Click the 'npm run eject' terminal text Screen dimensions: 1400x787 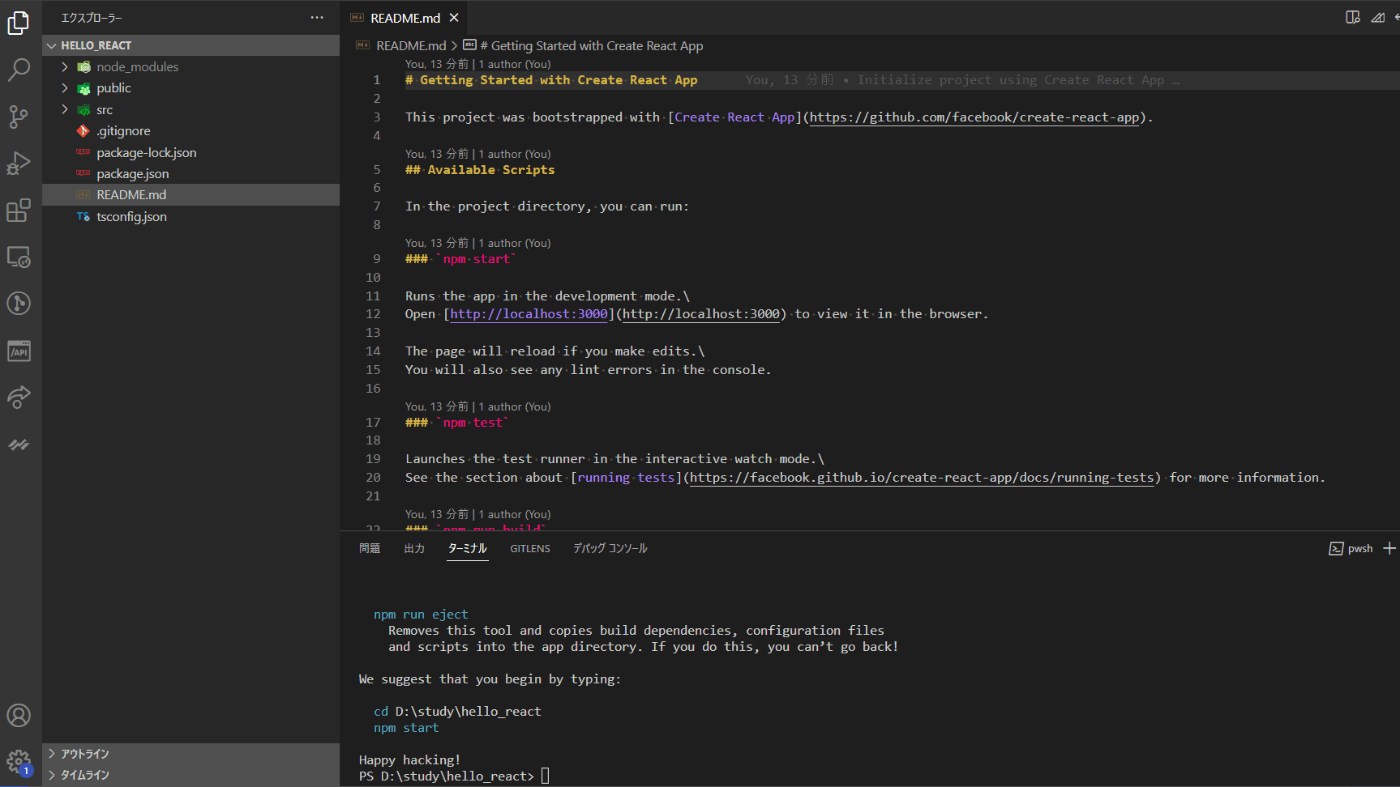click(421, 614)
